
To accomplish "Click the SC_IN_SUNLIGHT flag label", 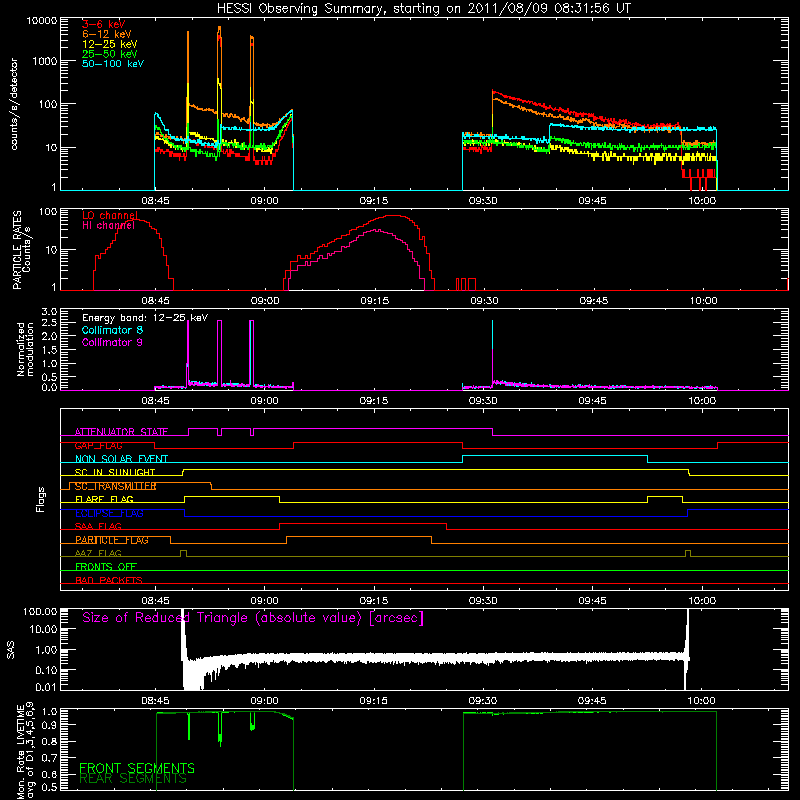I will point(115,472).
